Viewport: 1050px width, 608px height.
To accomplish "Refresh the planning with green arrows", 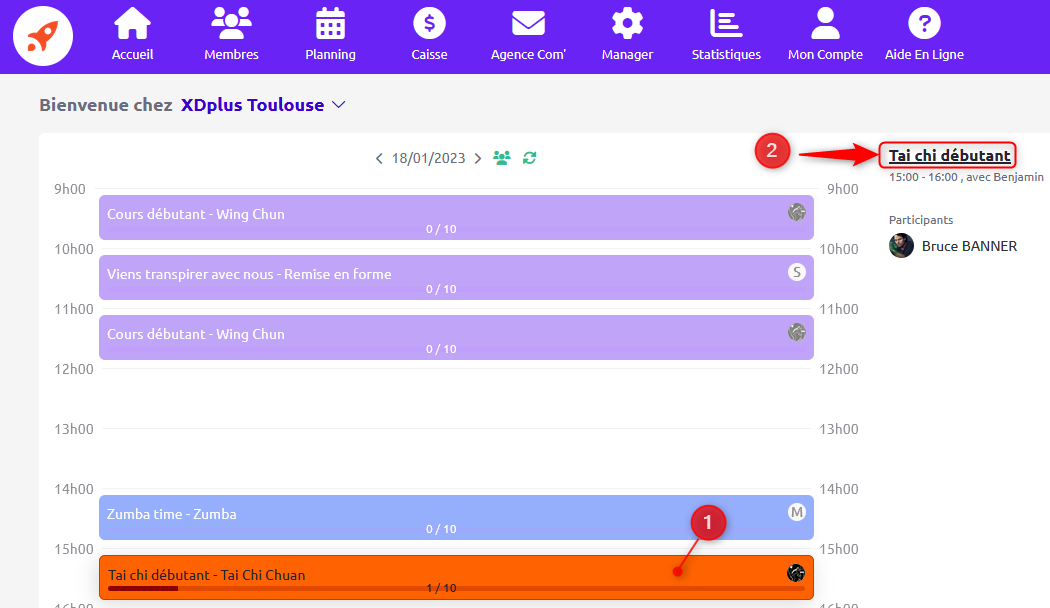I will [530, 158].
